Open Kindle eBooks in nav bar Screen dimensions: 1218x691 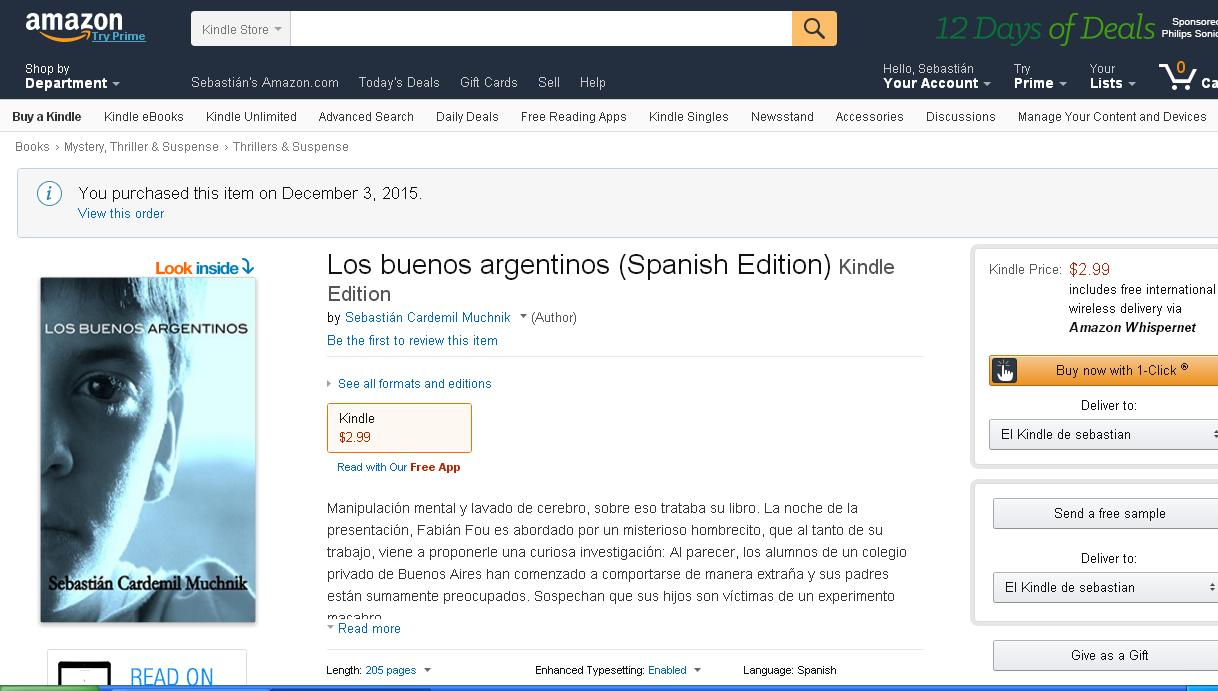click(x=144, y=116)
